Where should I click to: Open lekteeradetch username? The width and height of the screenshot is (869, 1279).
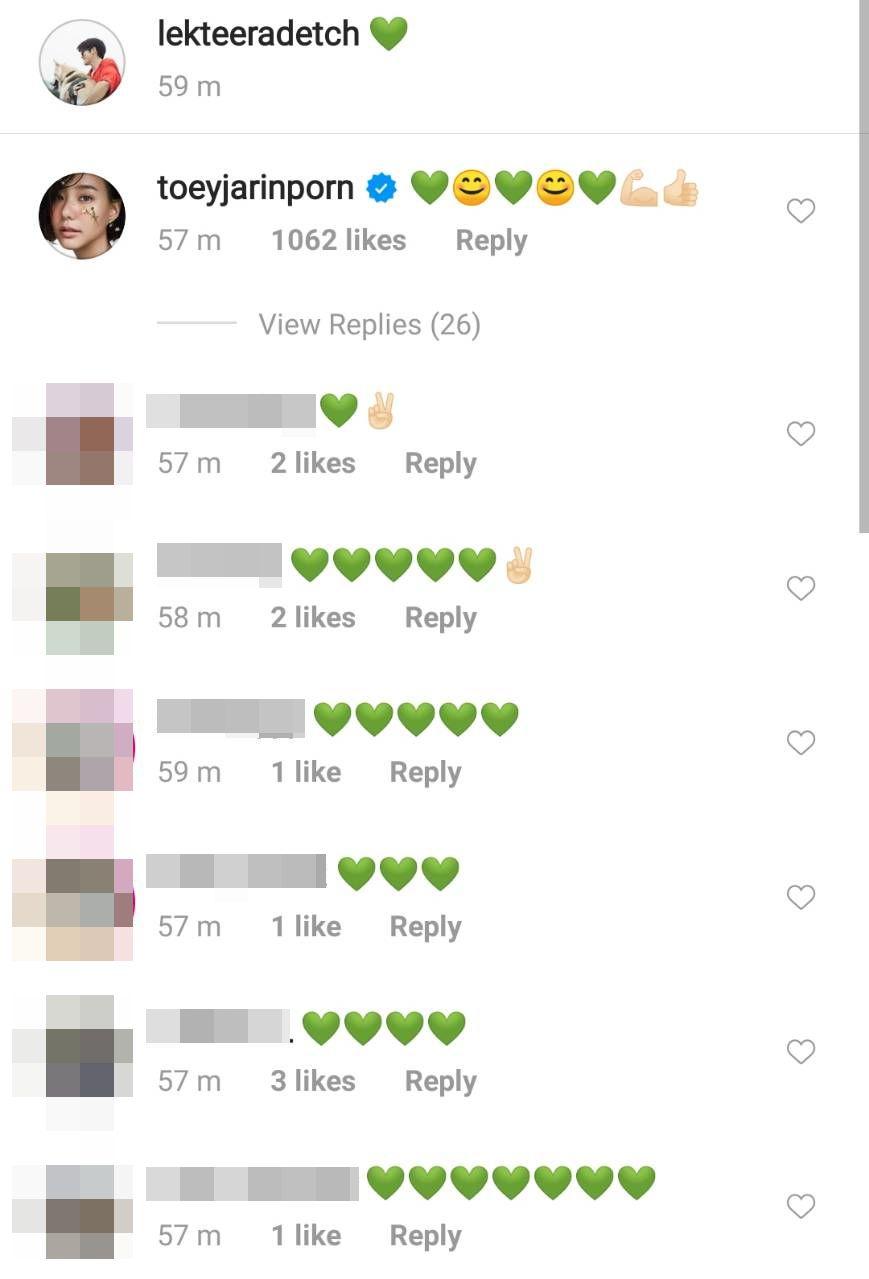[258, 34]
